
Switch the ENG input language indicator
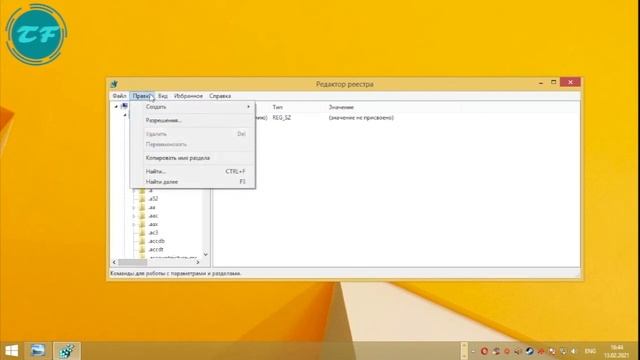pyautogui.click(x=590, y=351)
